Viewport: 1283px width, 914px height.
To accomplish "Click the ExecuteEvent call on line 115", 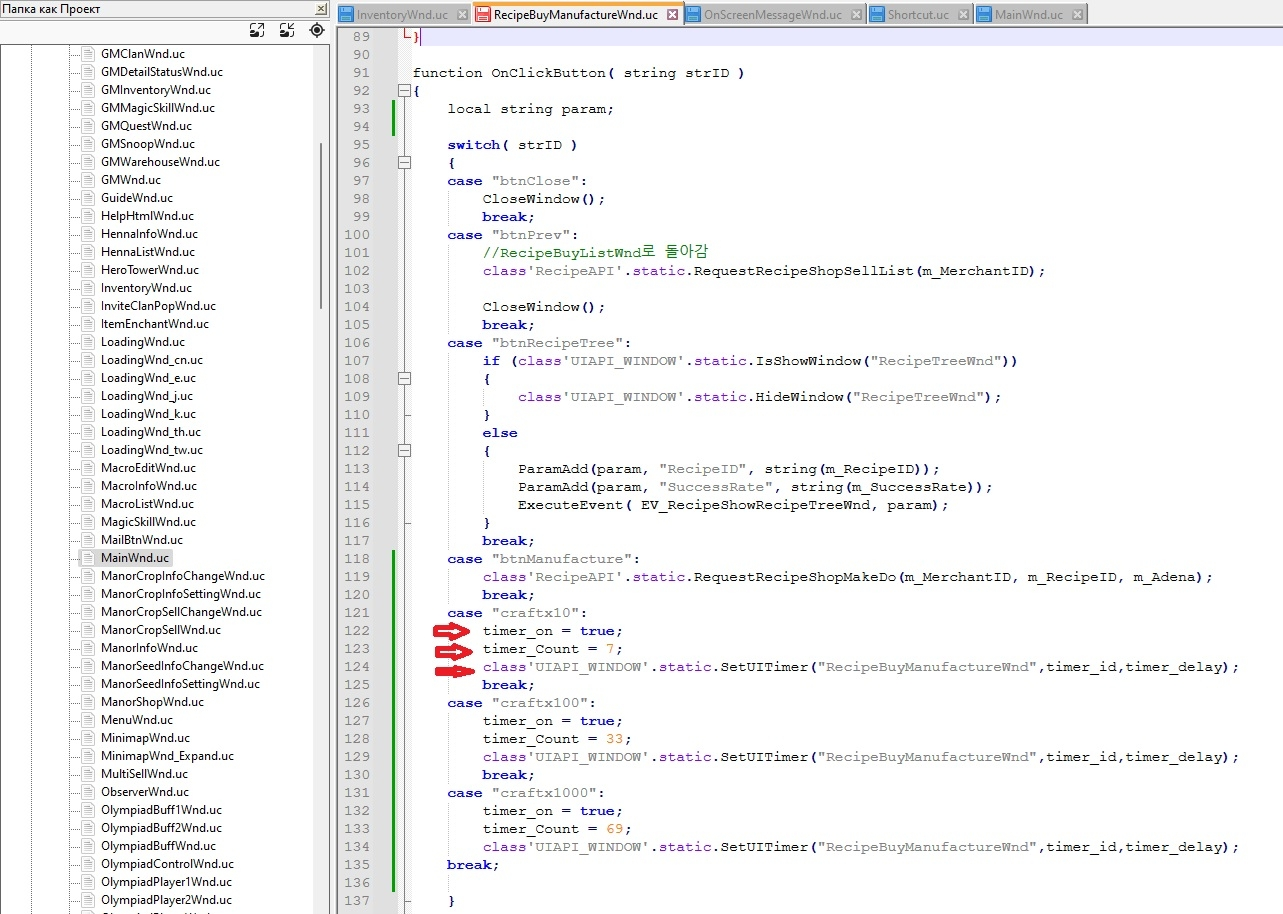I will [733, 505].
